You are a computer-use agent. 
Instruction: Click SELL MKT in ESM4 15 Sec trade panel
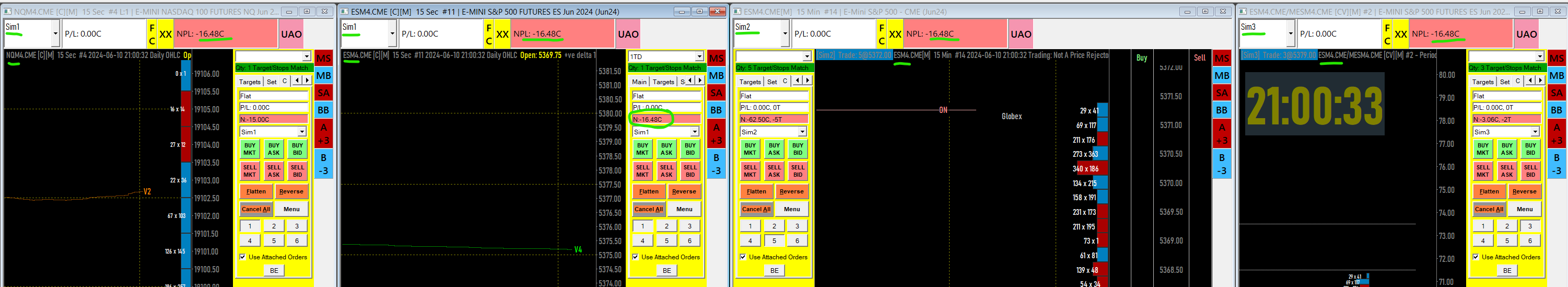642,171
